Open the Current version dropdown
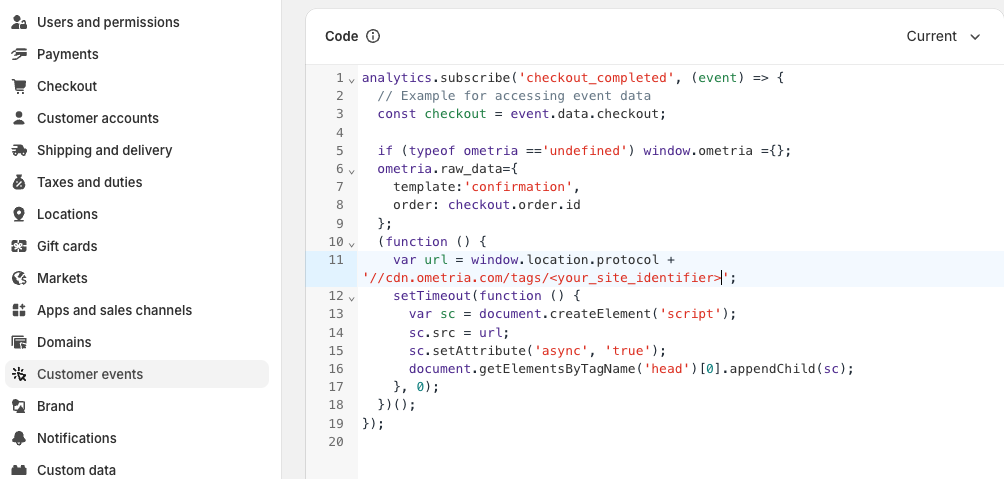The width and height of the screenshot is (1004, 479). (944, 36)
